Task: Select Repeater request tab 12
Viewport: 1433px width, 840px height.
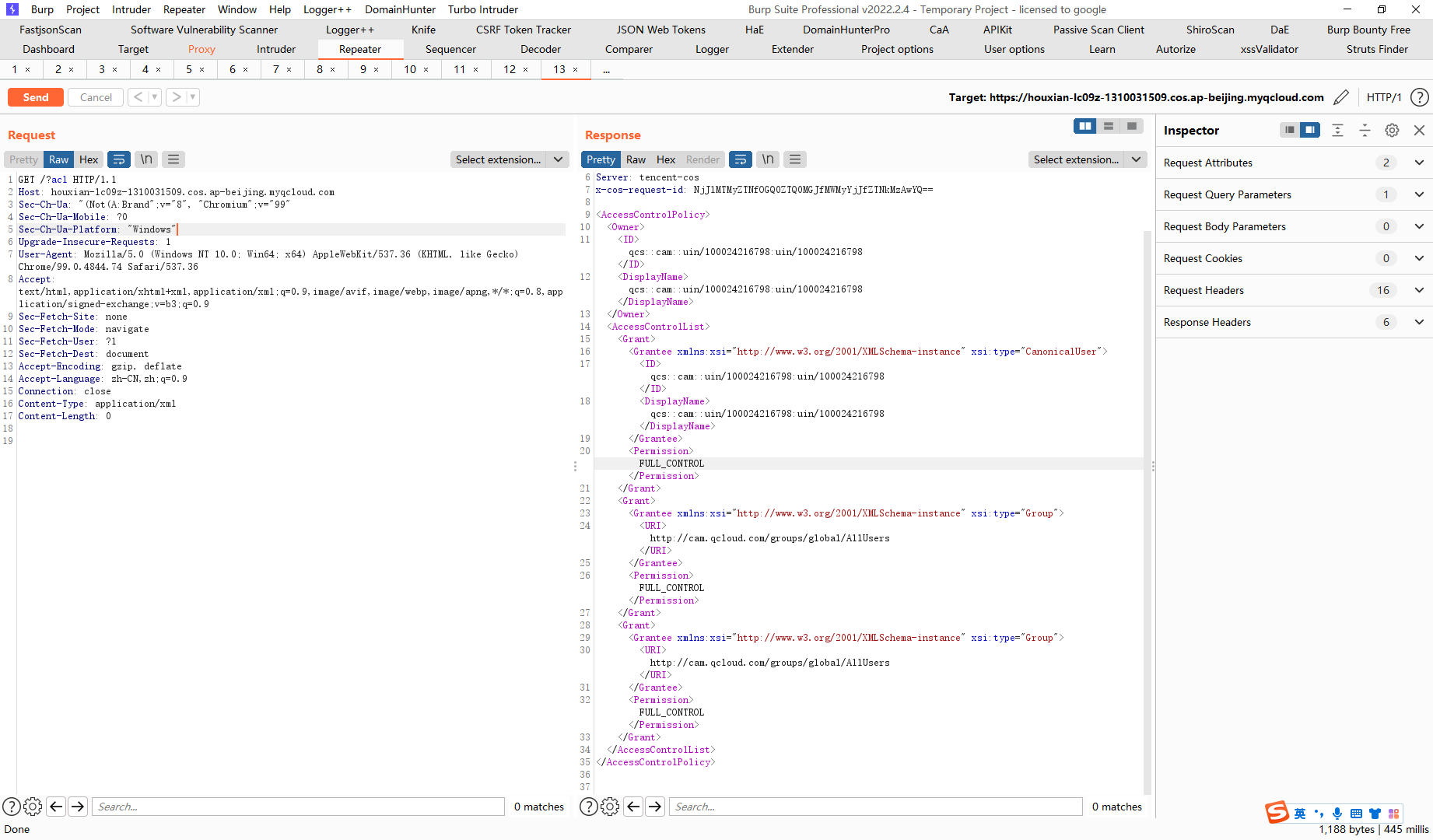Action: 510,69
